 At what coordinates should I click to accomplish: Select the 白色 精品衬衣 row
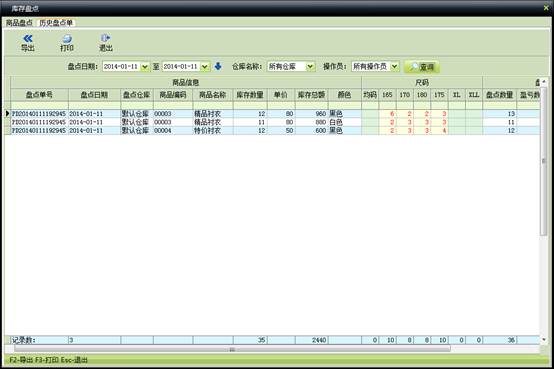pos(272,122)
